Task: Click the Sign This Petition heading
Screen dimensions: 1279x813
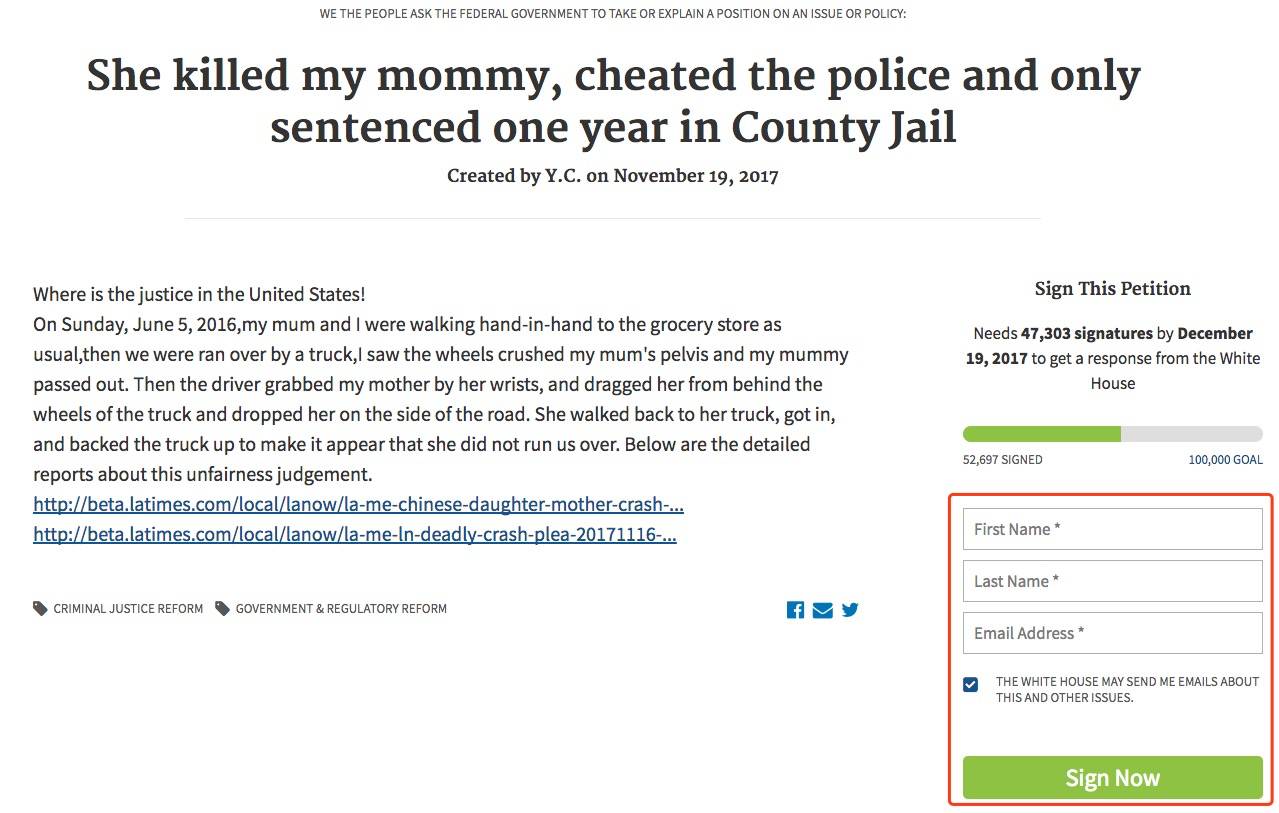Action: click(x=1112, y=289)
